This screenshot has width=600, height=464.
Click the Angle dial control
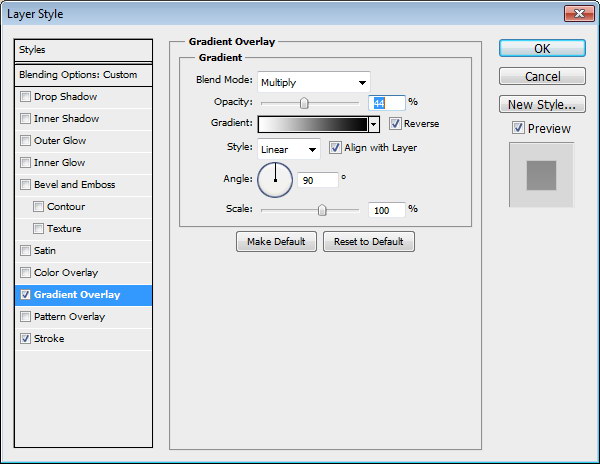point(275,180)
